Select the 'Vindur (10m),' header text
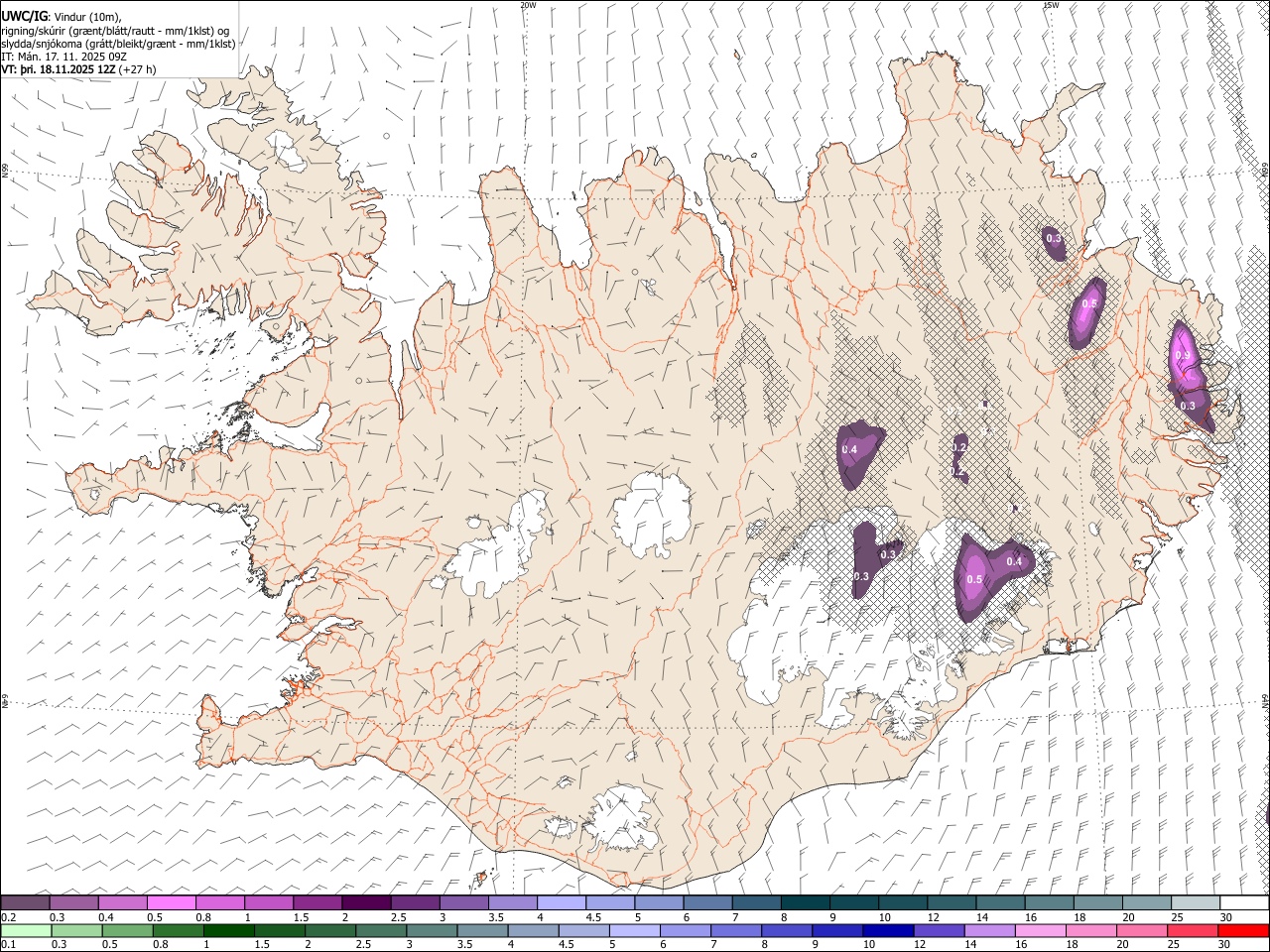1270x952 pixels. click(x=87, y=17)
